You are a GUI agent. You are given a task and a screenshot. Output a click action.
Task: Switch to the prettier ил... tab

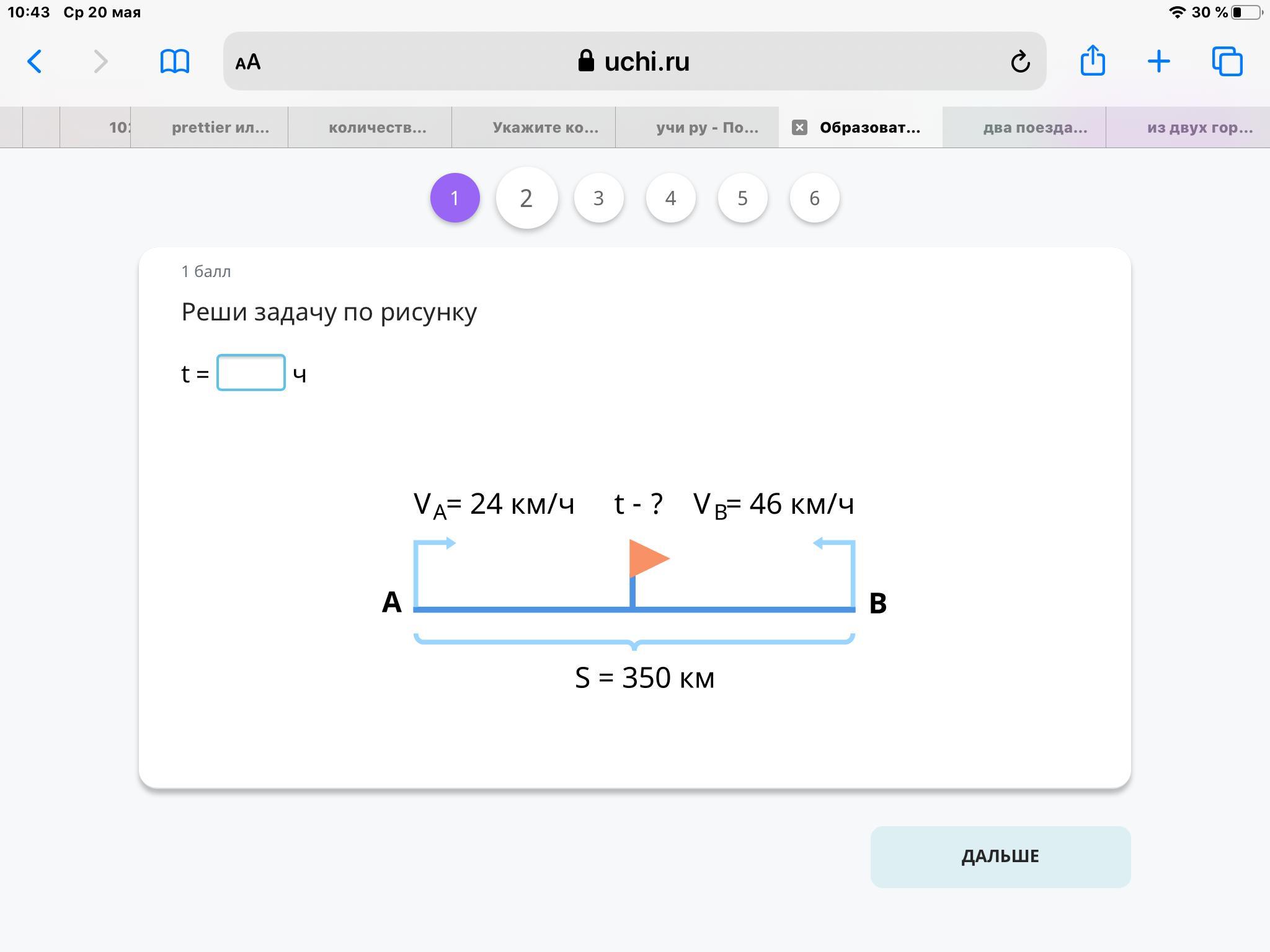click(220, 128)
